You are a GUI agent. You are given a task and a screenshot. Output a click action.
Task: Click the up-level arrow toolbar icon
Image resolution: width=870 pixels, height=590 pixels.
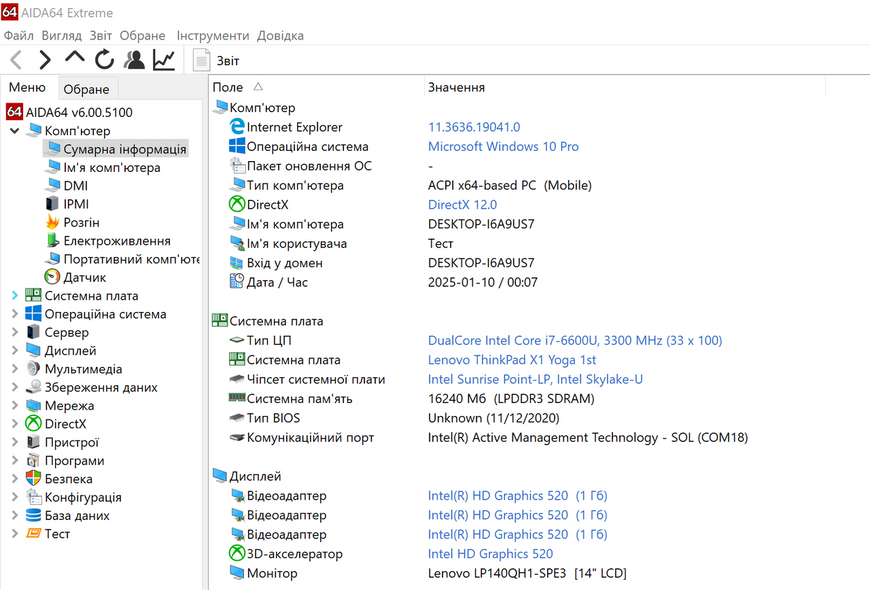click(75, 58)
